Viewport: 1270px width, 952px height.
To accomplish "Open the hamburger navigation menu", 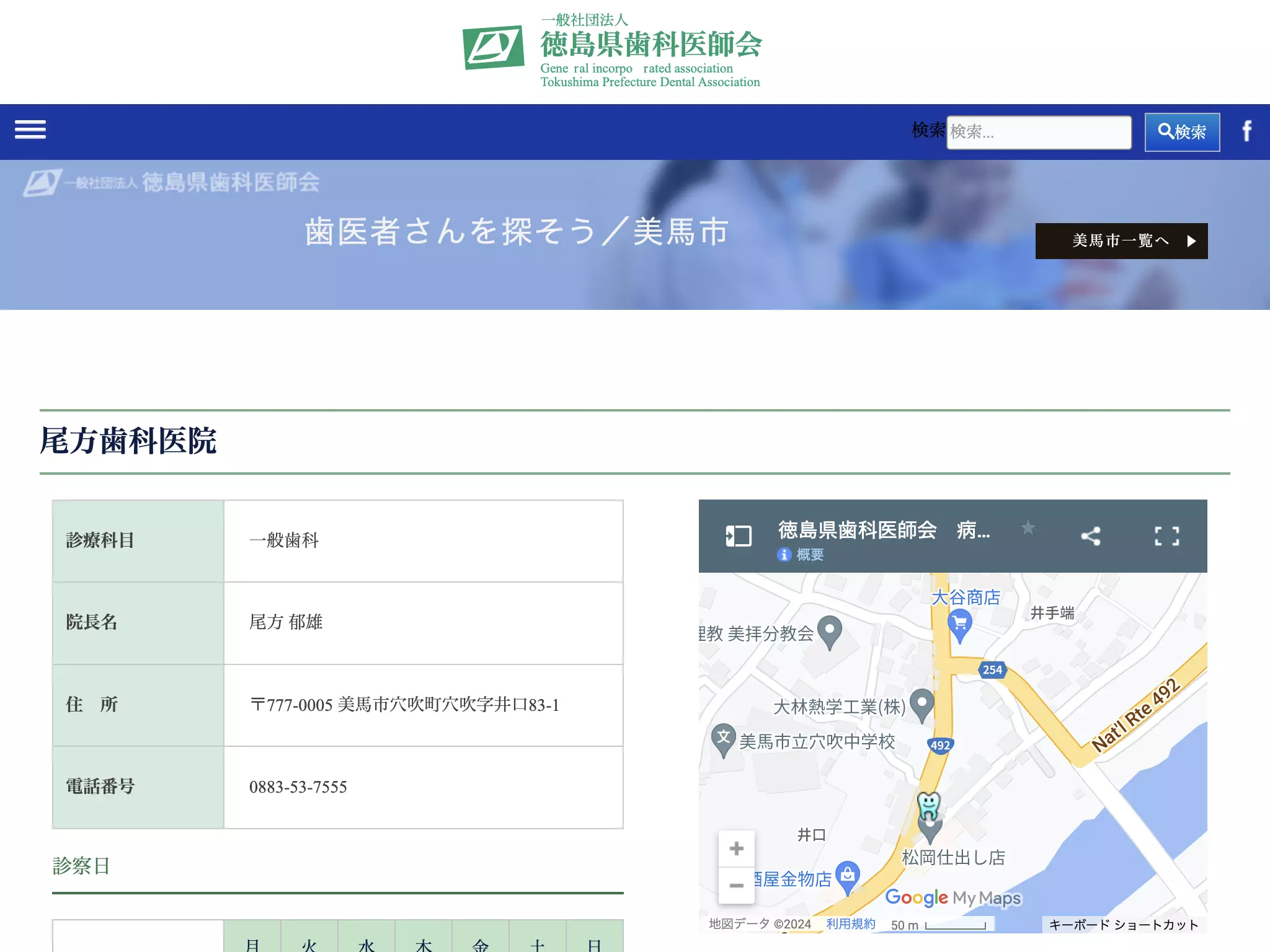I will [30, 130].
